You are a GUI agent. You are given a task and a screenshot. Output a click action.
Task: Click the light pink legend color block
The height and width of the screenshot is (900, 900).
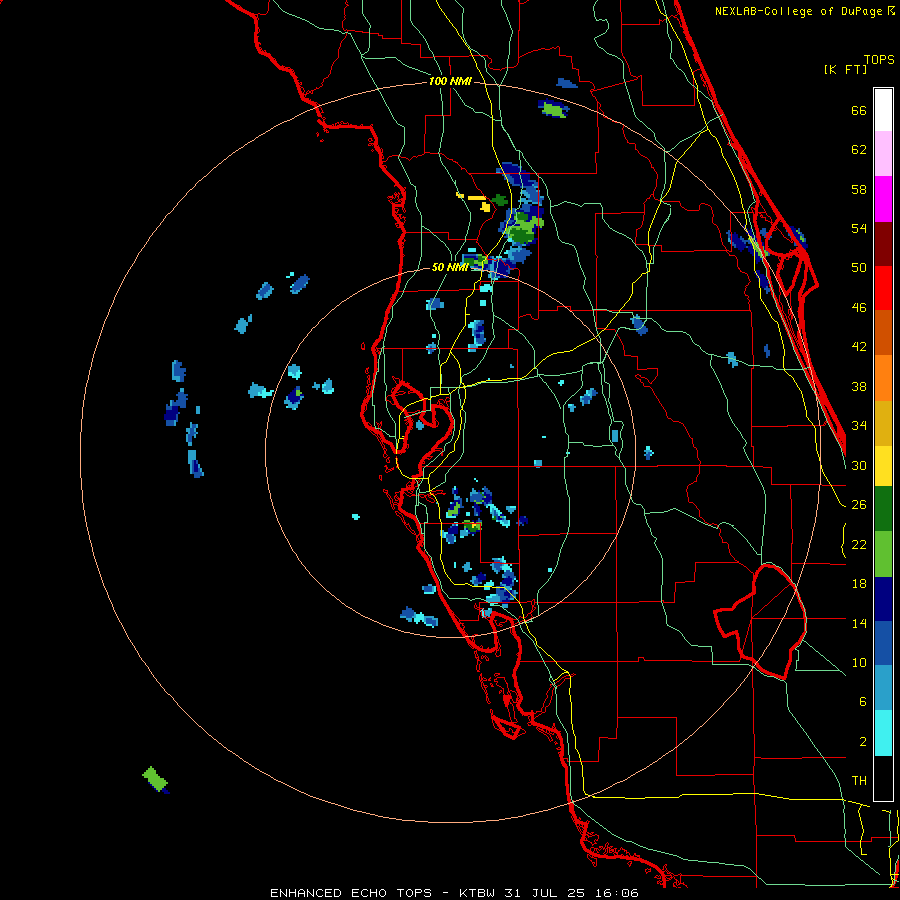click(883, 153)
